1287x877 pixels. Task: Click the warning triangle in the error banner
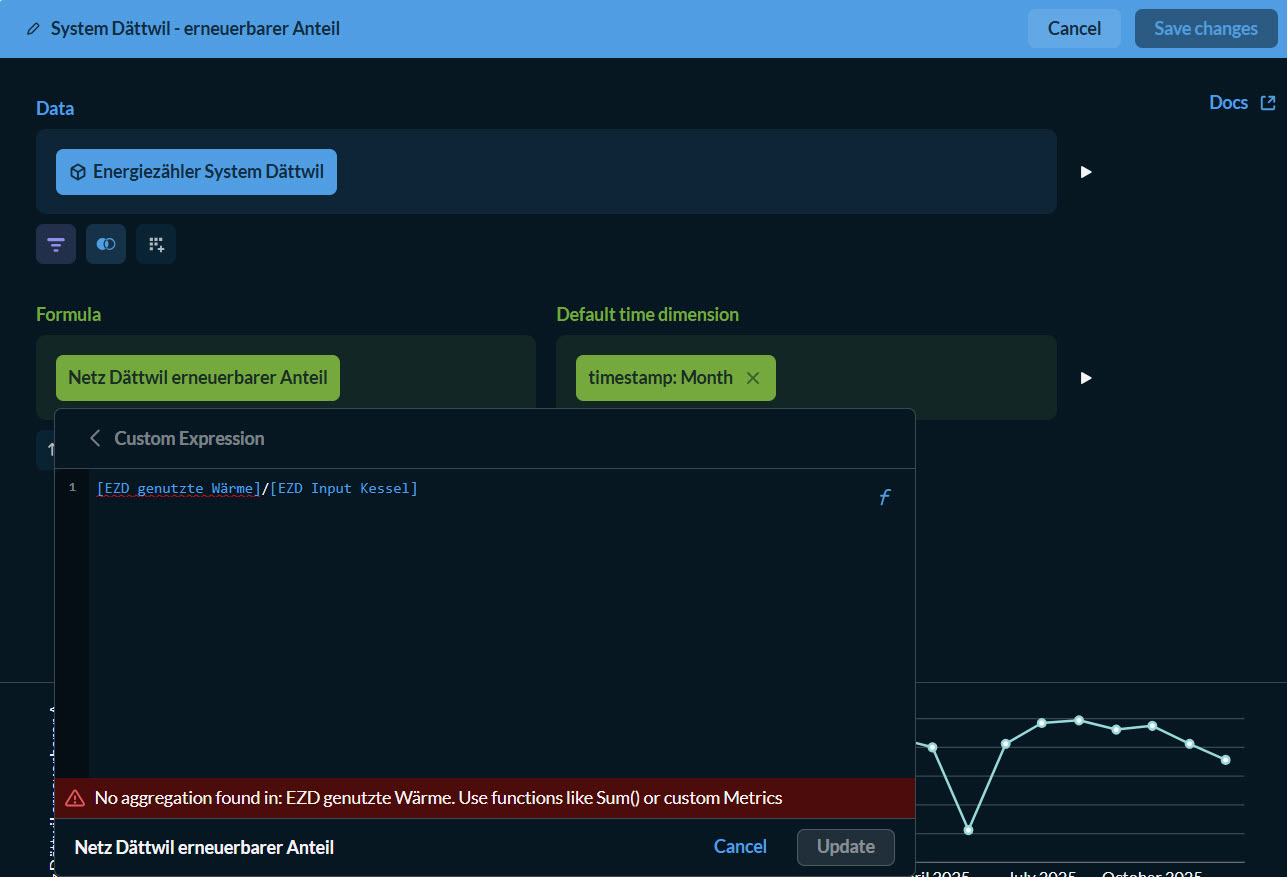click(x=75, y=798)
